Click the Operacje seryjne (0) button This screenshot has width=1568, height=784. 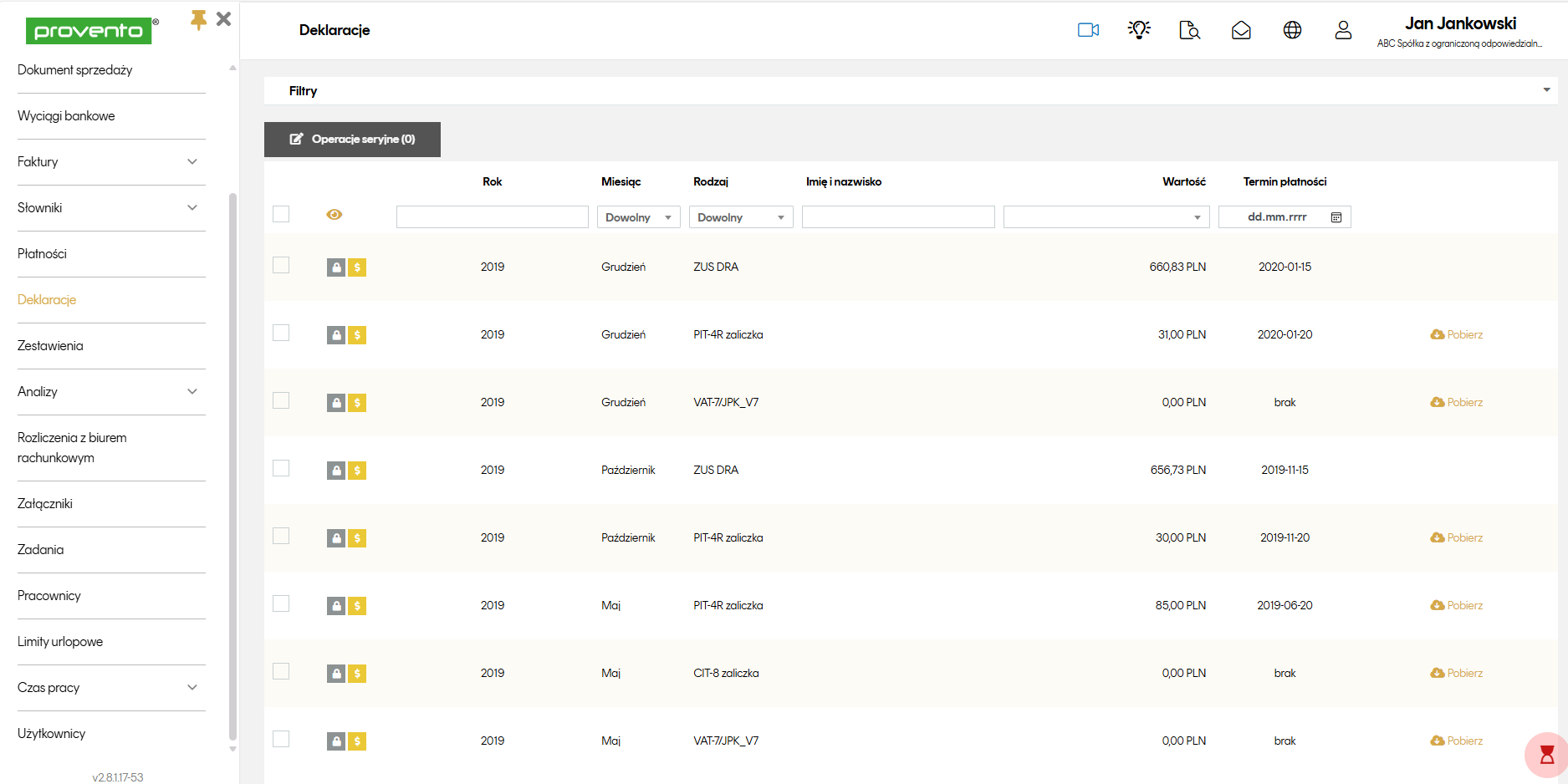pos(352,140)
